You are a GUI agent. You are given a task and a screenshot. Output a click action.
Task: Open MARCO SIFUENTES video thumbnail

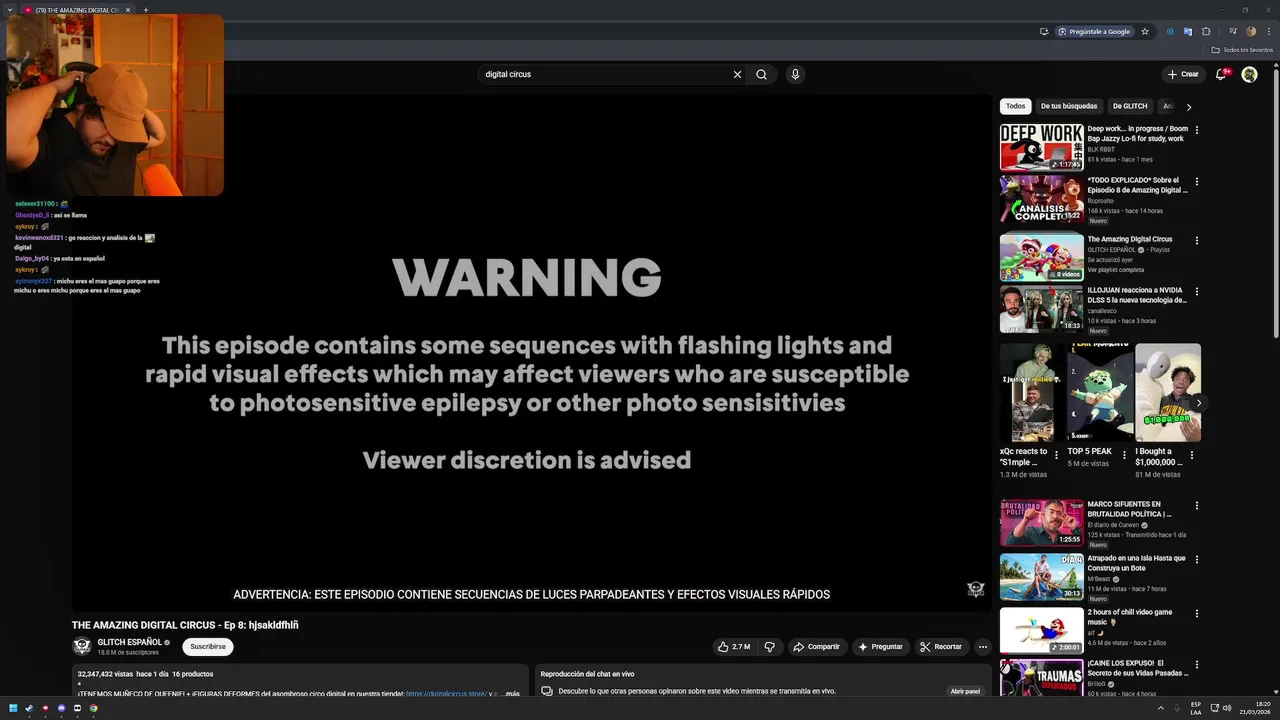[1041, 522]
